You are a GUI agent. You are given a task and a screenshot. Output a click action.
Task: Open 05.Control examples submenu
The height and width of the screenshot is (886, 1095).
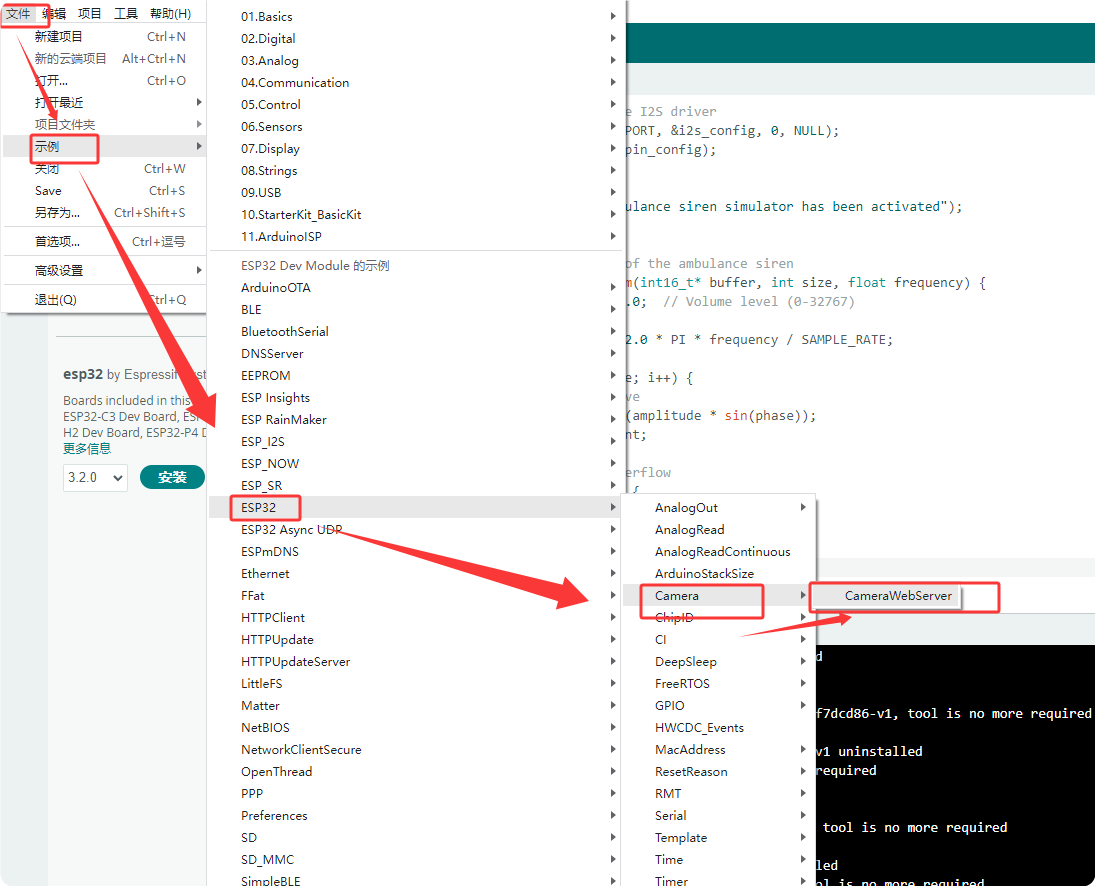coord(417,105)
